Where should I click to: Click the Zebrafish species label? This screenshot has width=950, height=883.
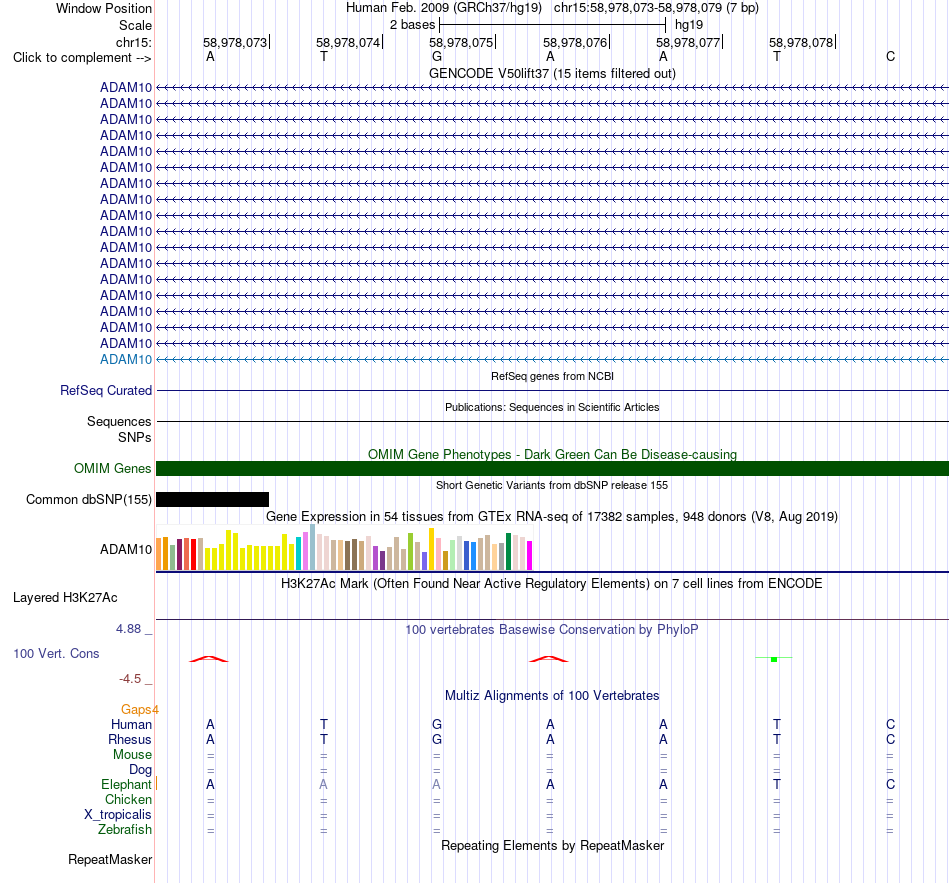pyautogui.click(x=125, y=830)
